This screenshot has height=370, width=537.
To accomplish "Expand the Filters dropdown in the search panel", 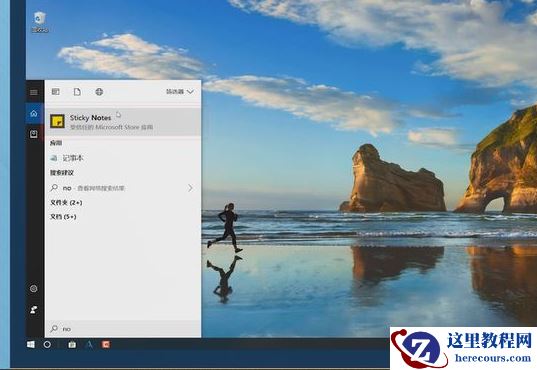I will [x=180, y=92].
